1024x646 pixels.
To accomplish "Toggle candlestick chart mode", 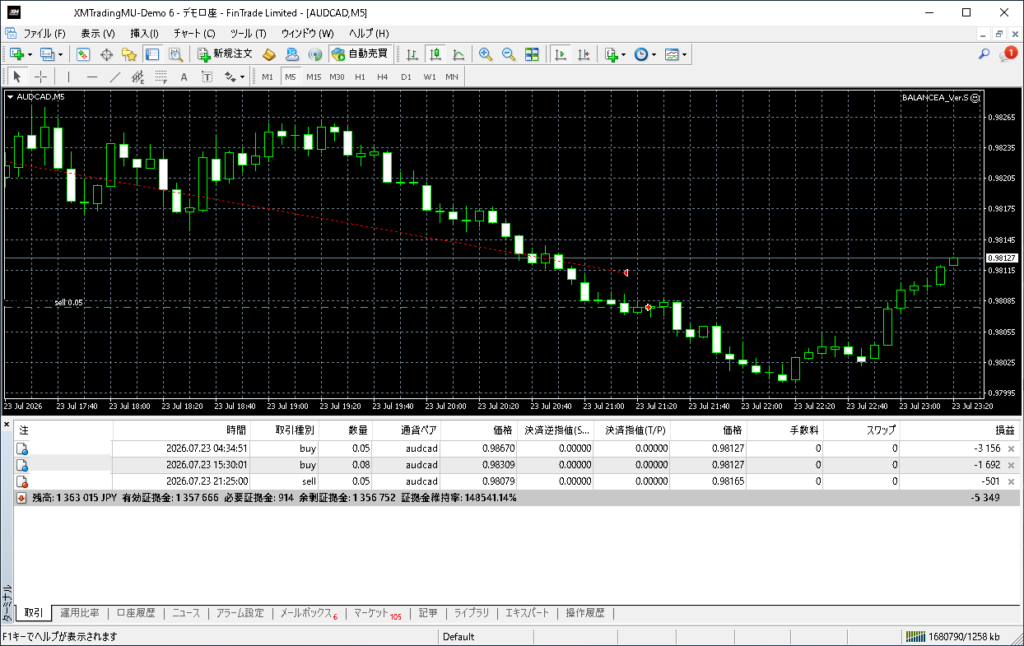I will 436,54.
